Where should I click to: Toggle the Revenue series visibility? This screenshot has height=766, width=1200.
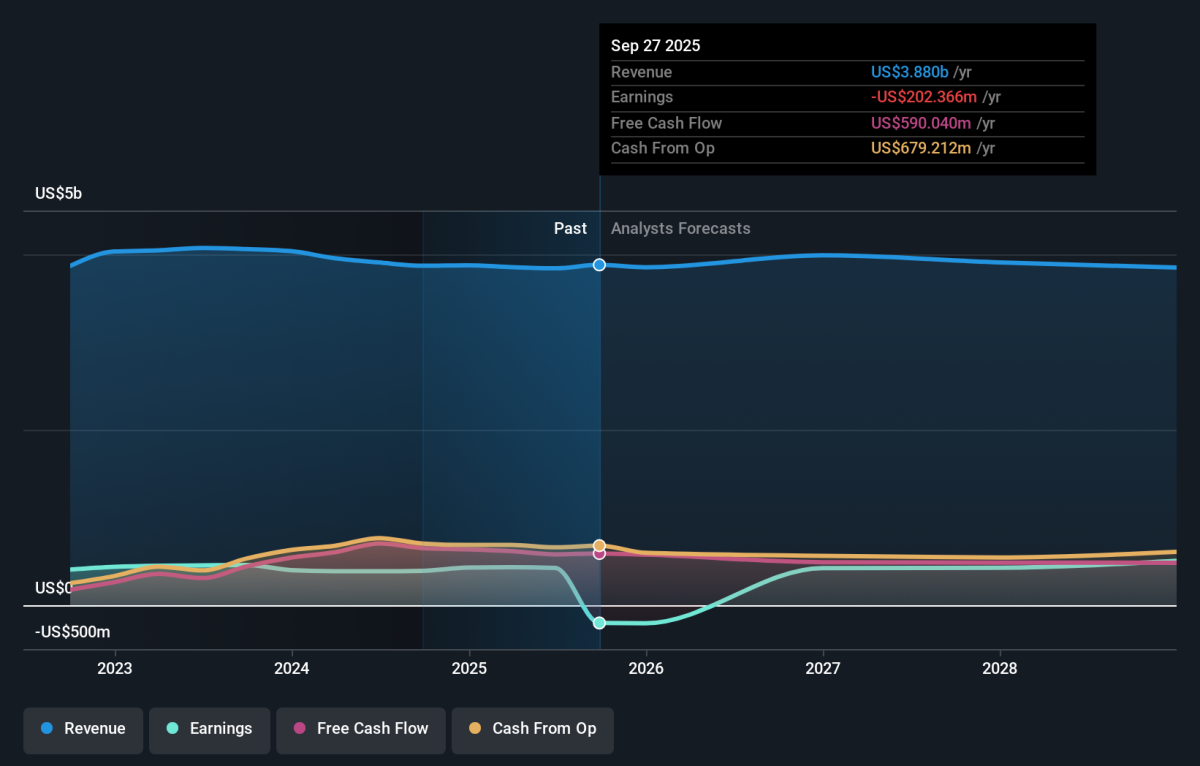click(83, 729)
